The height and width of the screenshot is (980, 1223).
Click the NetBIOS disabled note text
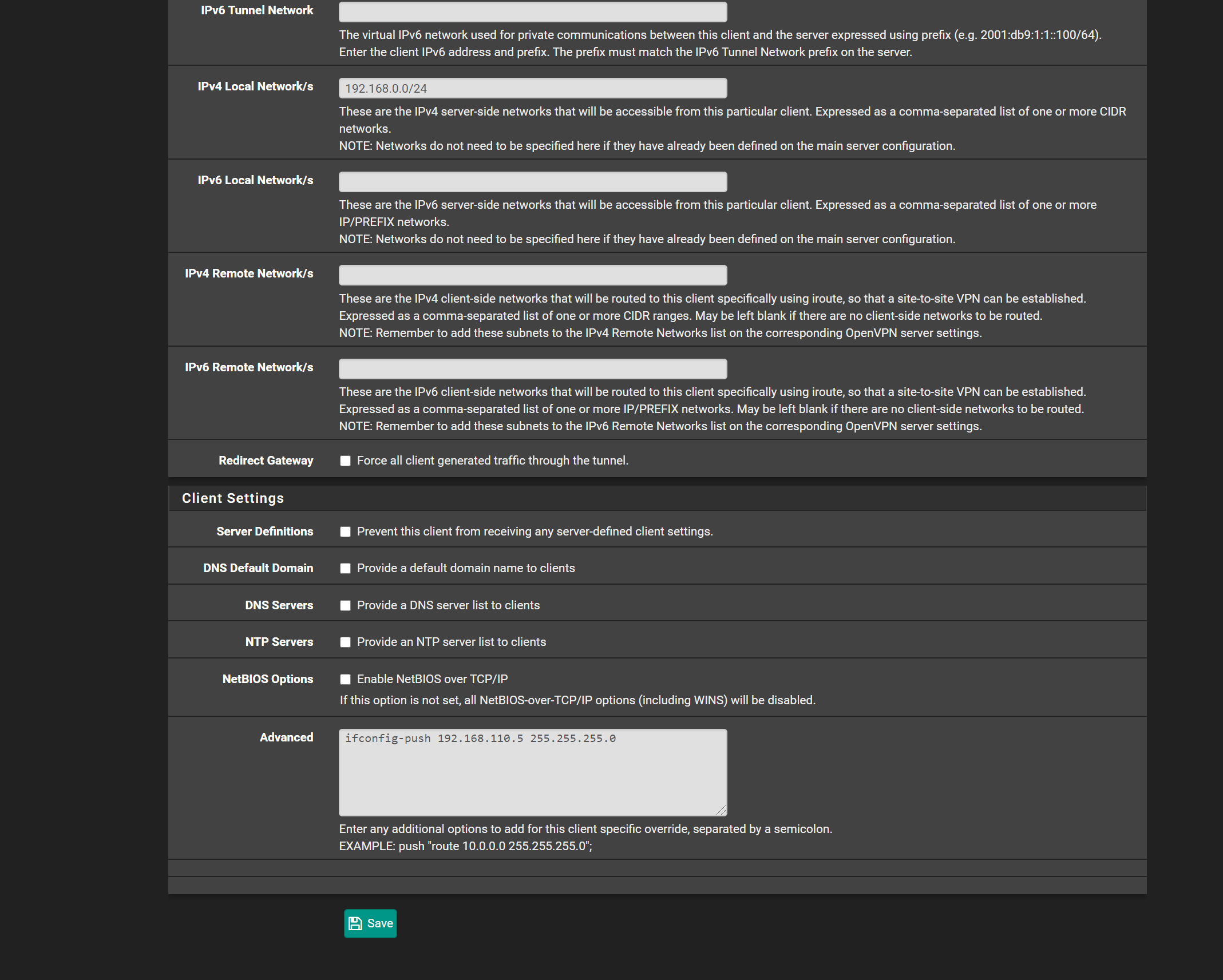pyautogui.click(x=577, y=700)
